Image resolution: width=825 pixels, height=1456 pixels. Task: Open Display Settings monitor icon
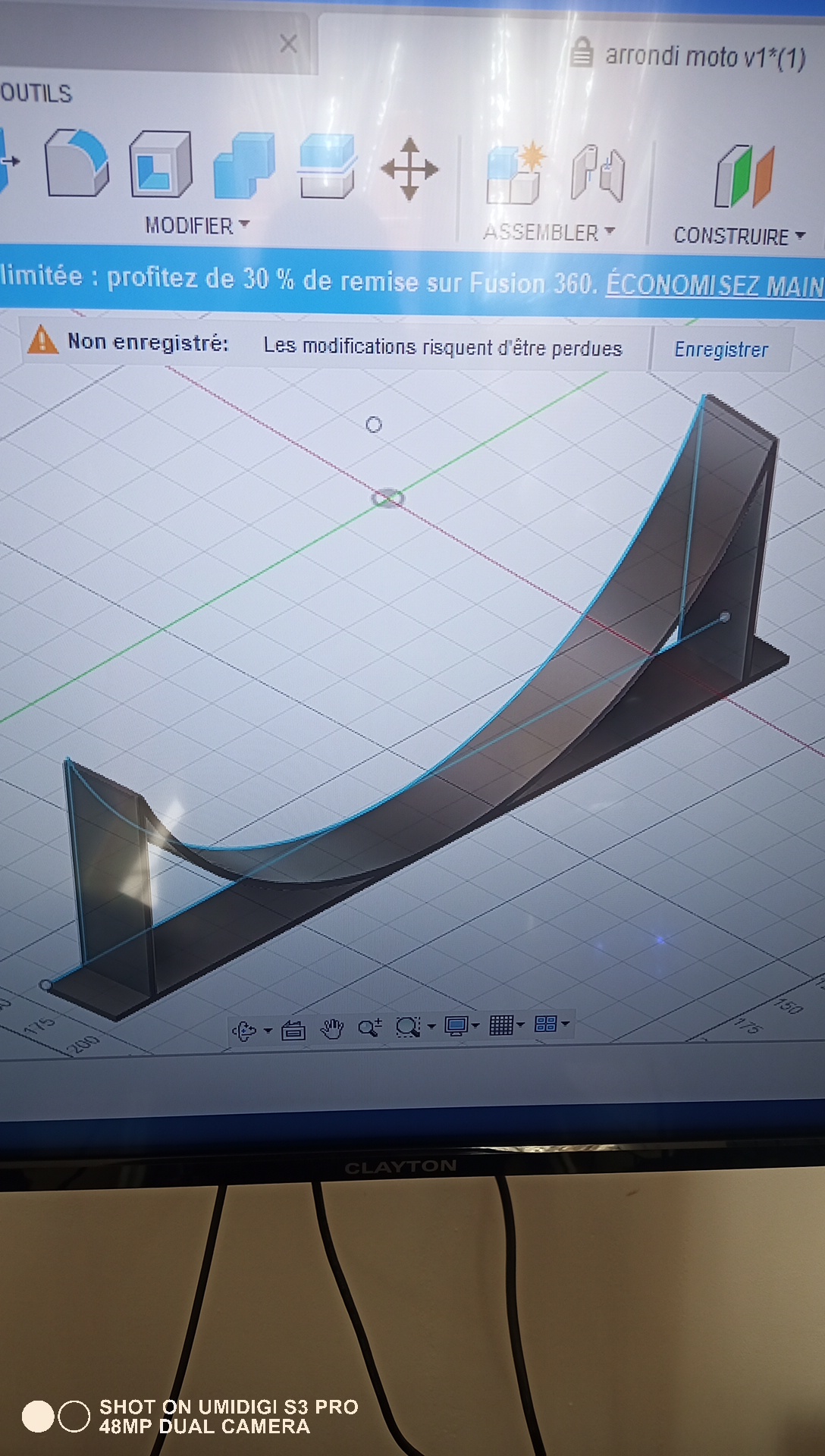click(456, 1026)
